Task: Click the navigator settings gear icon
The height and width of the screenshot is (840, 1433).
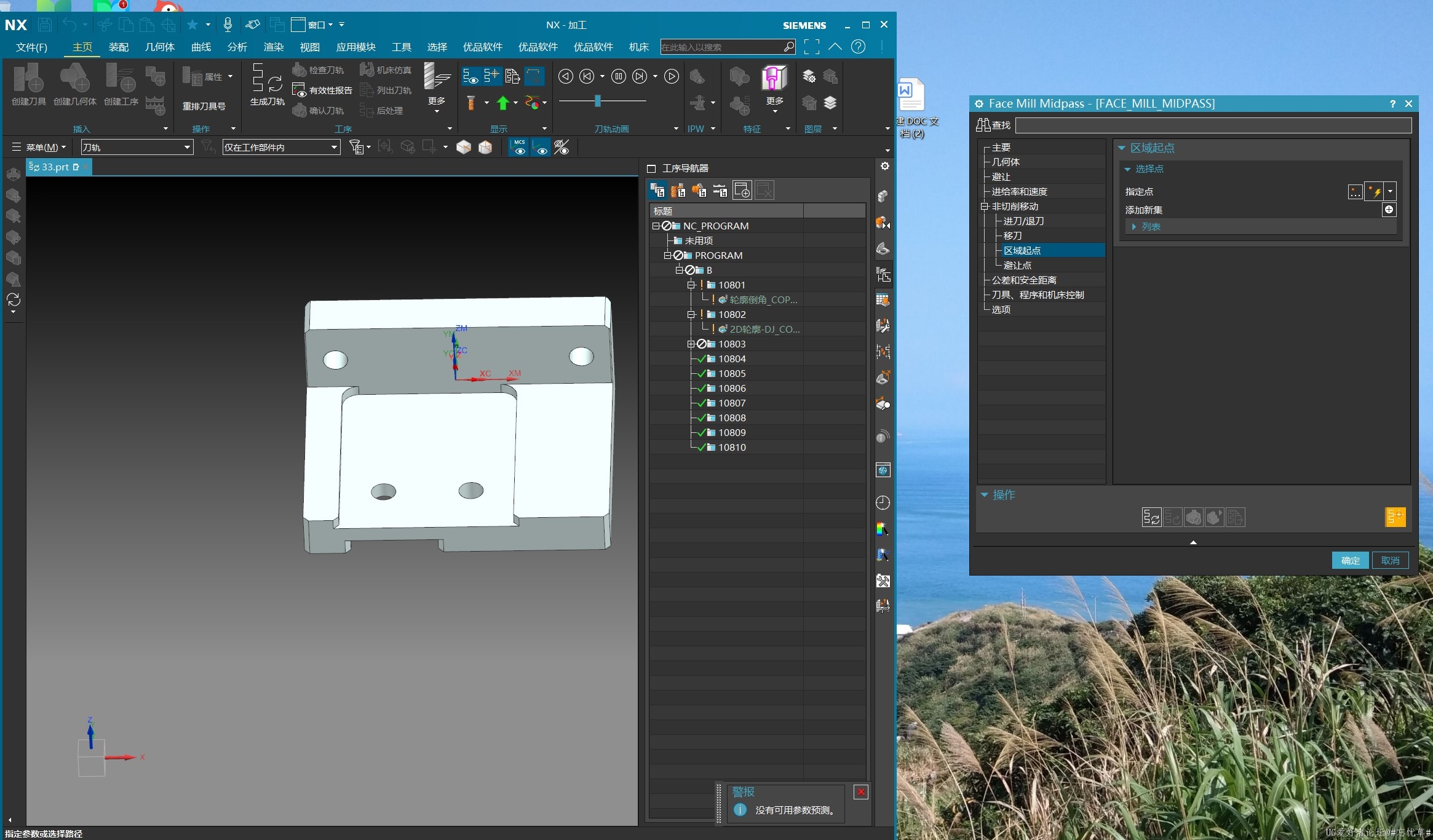Action: pos(884,166)
